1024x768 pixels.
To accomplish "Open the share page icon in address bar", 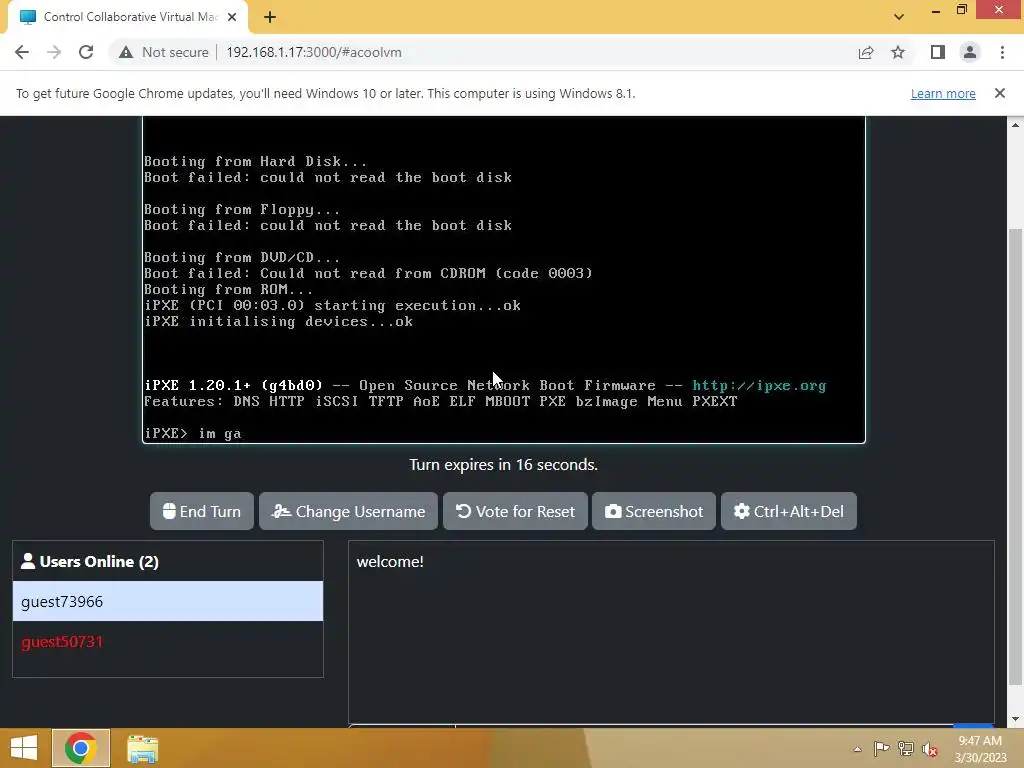I will click(x=866, y=52).
